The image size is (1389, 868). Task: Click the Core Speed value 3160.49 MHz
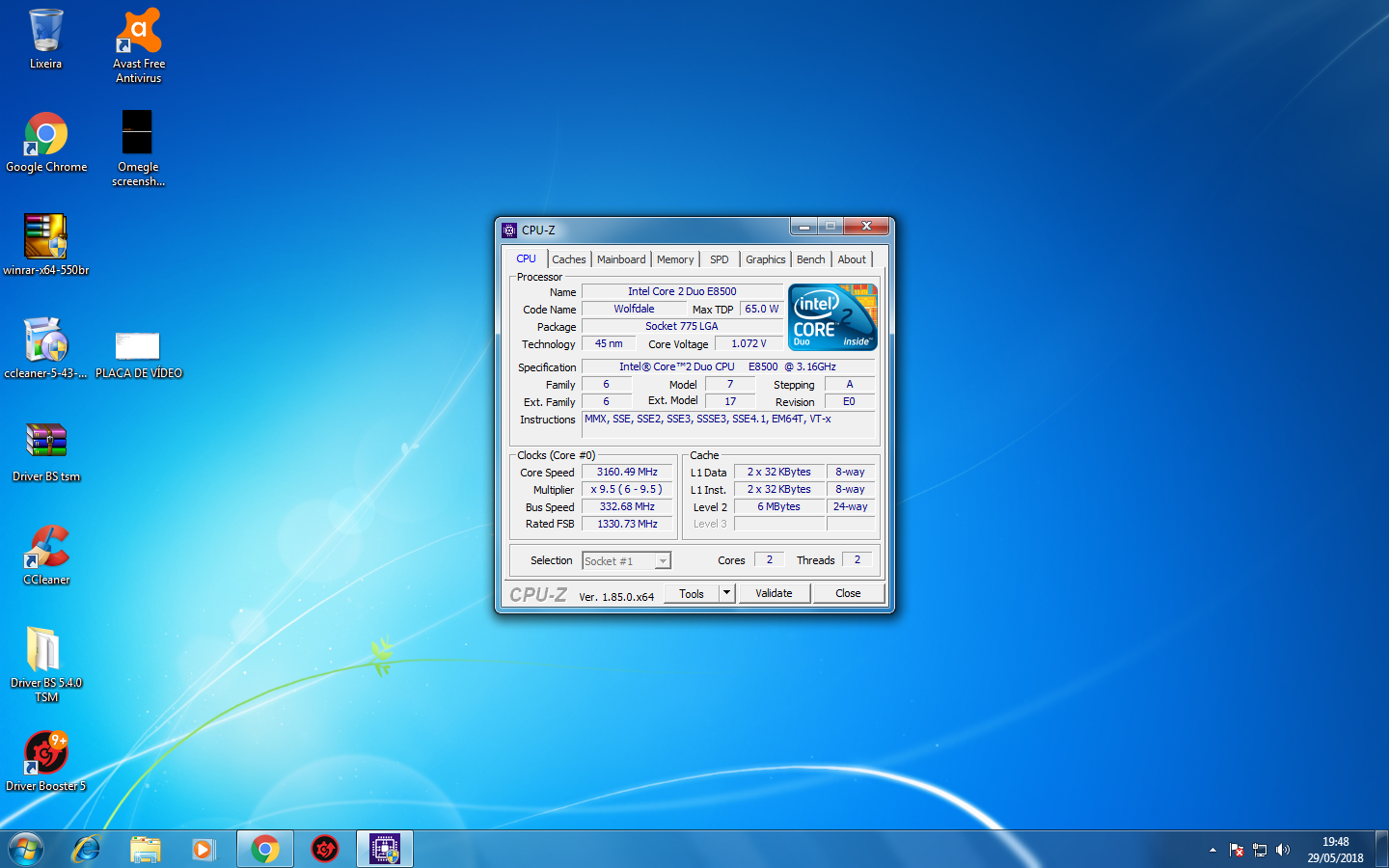tap(627, 472)
